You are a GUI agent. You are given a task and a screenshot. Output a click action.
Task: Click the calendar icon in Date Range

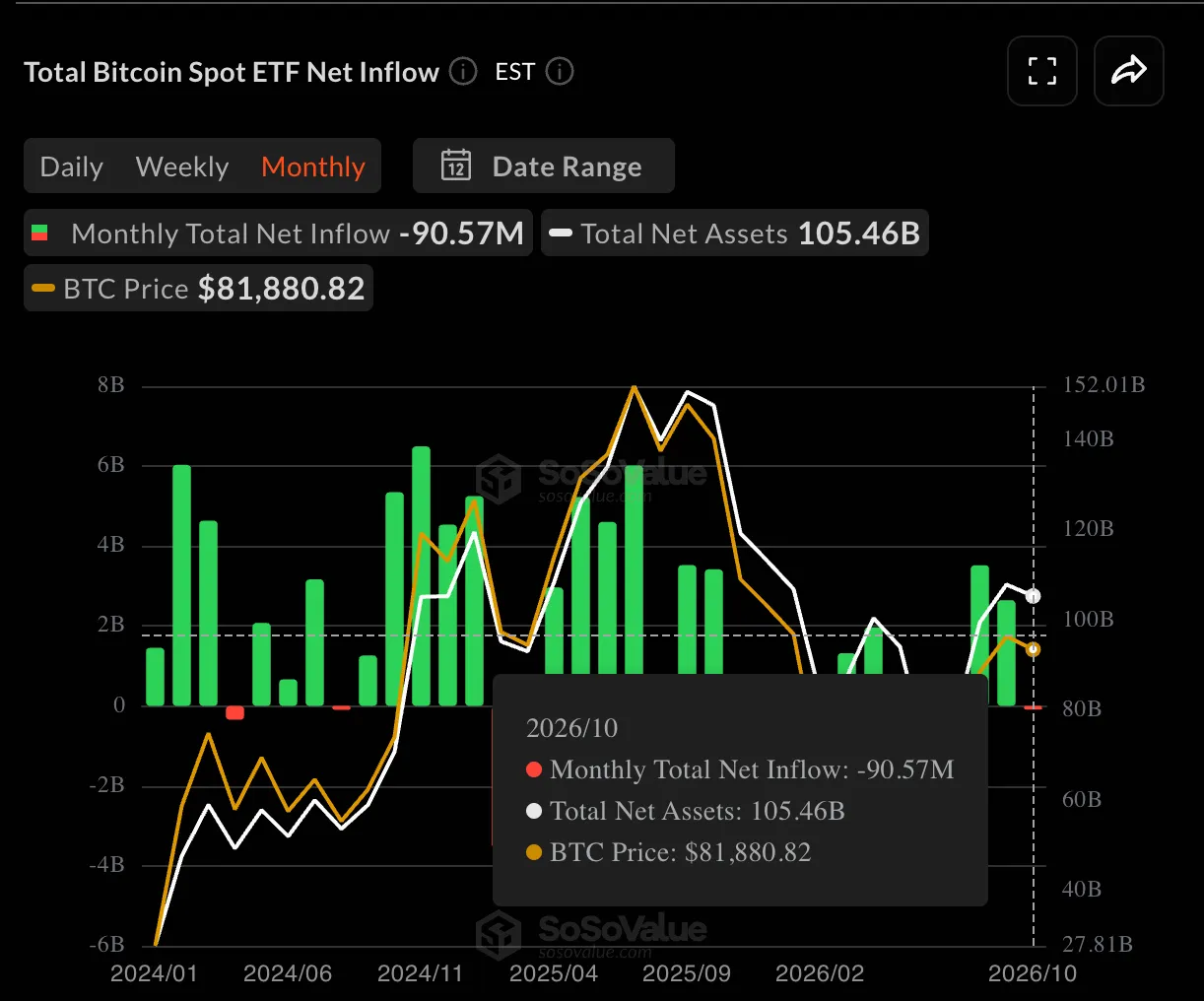pos(456,166)
